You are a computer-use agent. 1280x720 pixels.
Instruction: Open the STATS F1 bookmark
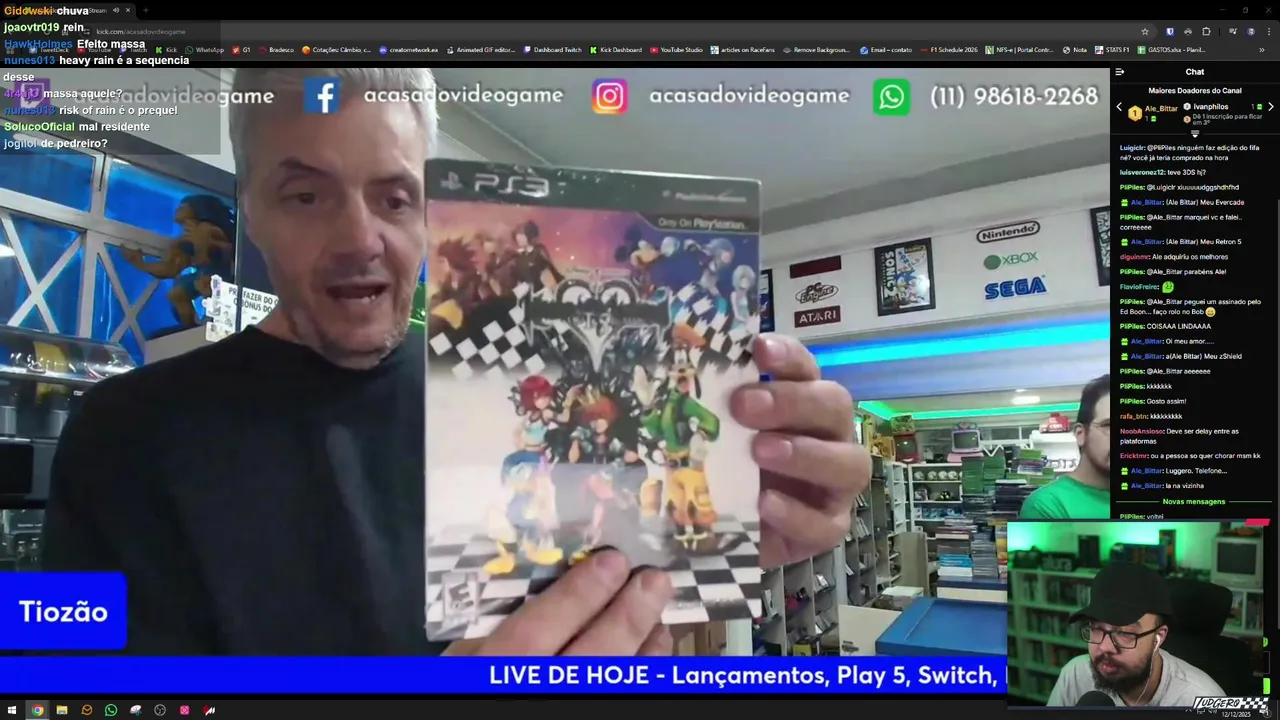(1111, 49)
